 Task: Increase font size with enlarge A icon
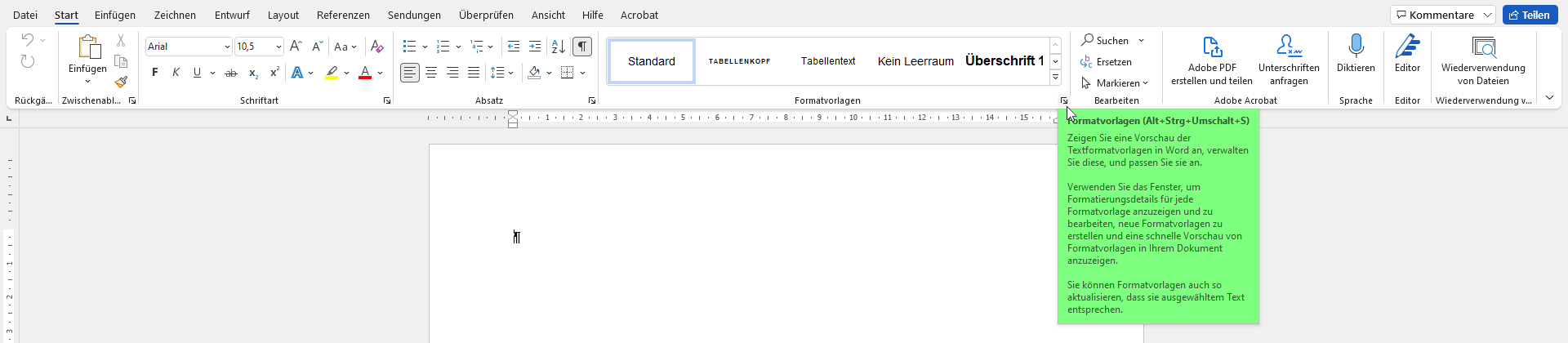tap(296, 47)
